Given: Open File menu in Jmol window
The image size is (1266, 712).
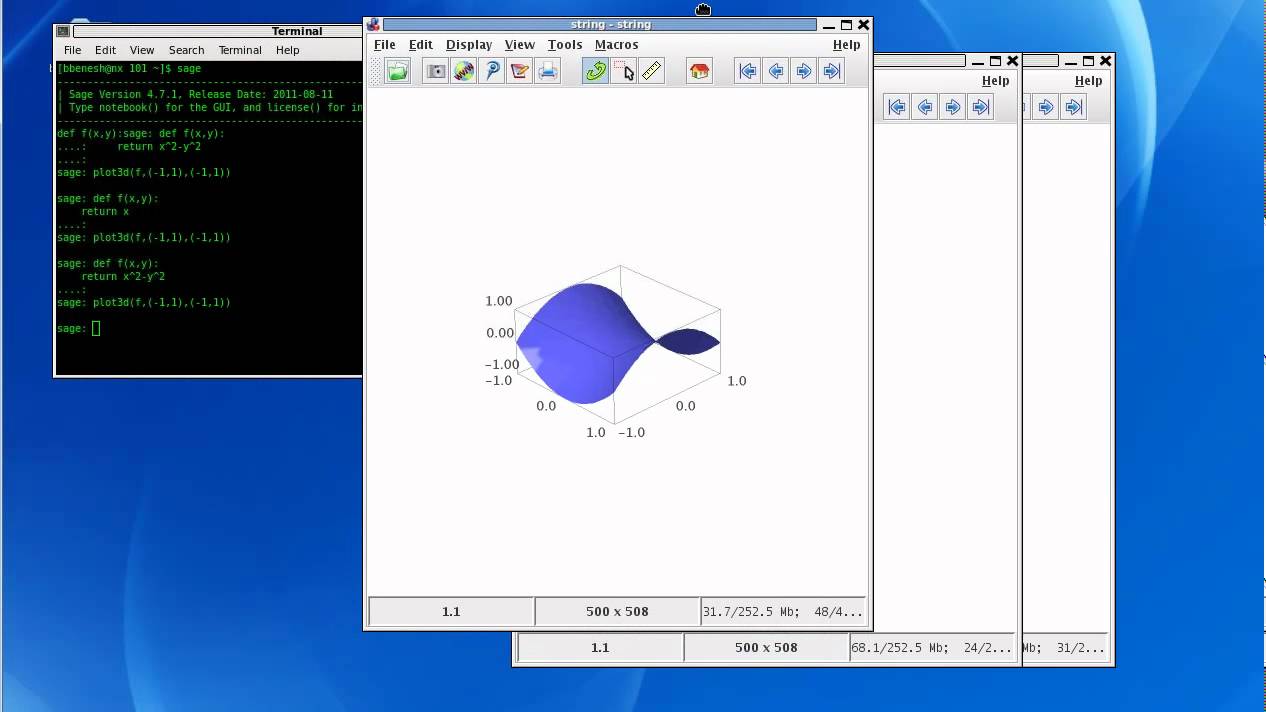Looking at the screenshot, I should (x=385, y=45).
